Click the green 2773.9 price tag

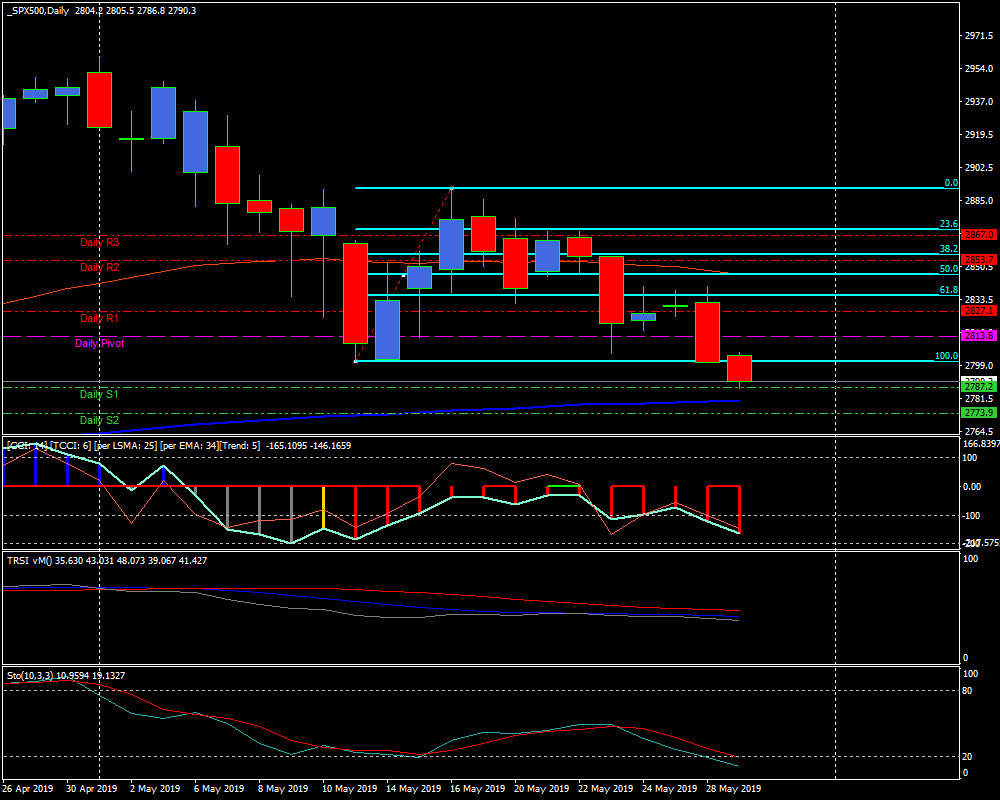(978, 413)
